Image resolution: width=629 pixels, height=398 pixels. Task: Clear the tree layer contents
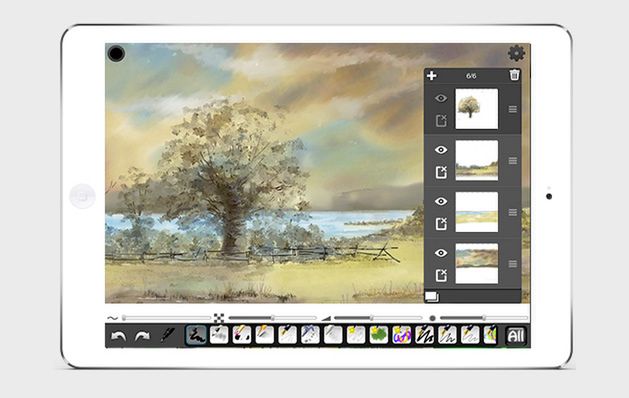441,120
